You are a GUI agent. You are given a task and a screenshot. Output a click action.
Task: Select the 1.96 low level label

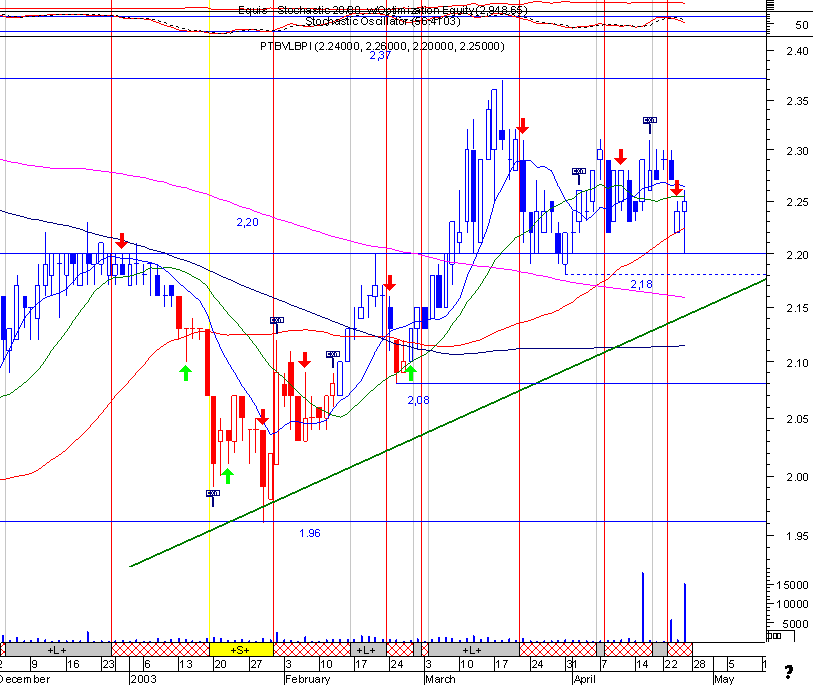[310, 533]
